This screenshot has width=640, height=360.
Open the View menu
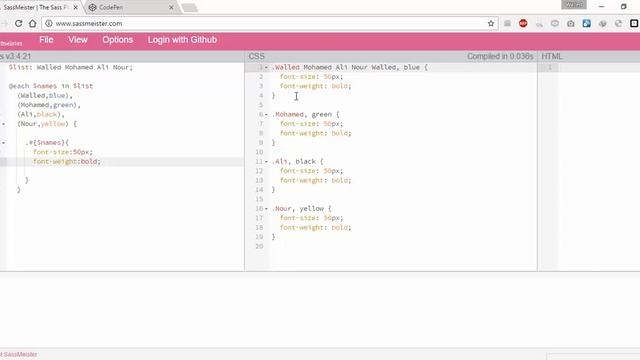click(x=78, y=40)
